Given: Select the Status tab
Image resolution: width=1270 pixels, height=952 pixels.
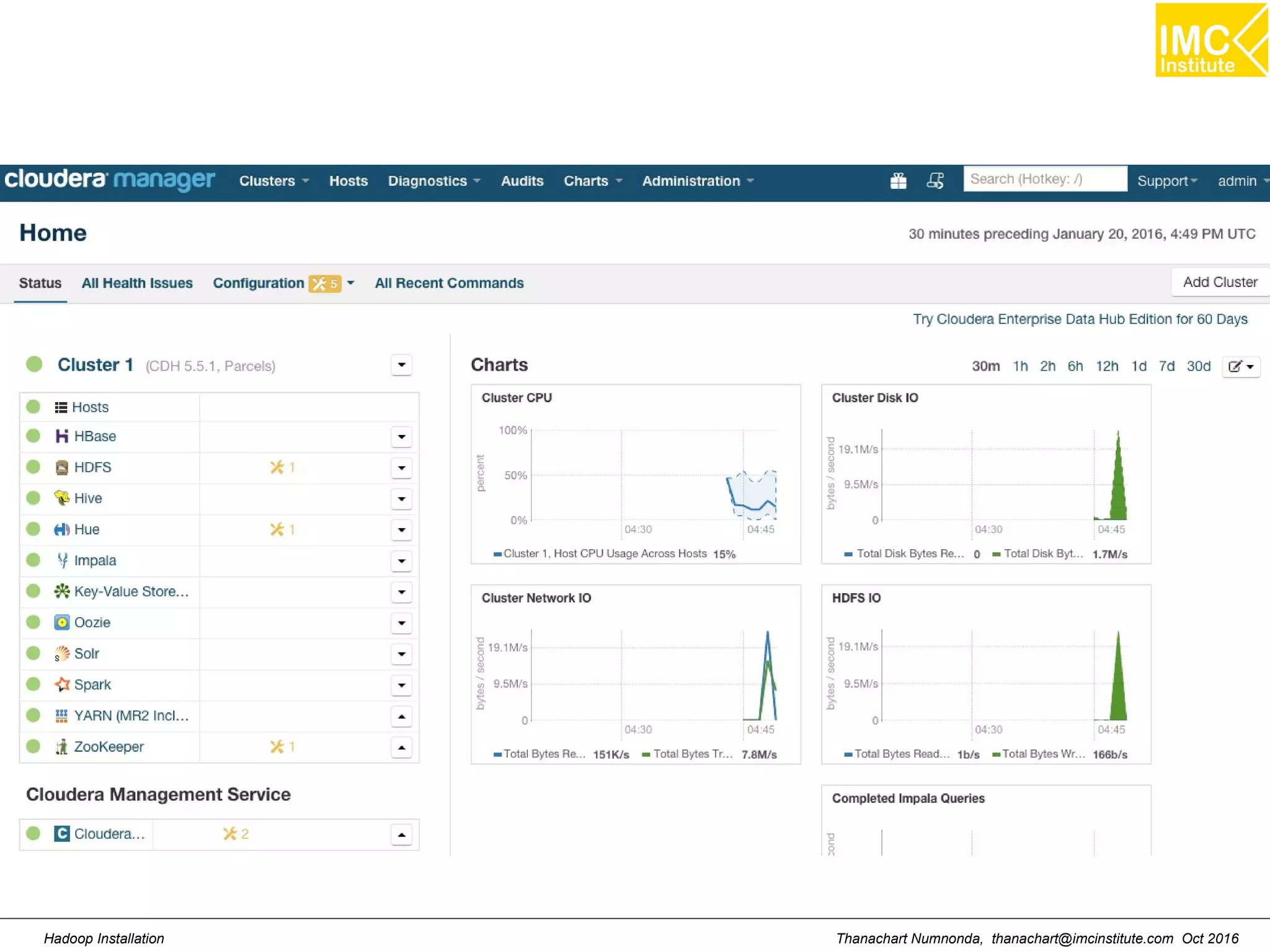Looking at the screenshot, I should 40,283.
